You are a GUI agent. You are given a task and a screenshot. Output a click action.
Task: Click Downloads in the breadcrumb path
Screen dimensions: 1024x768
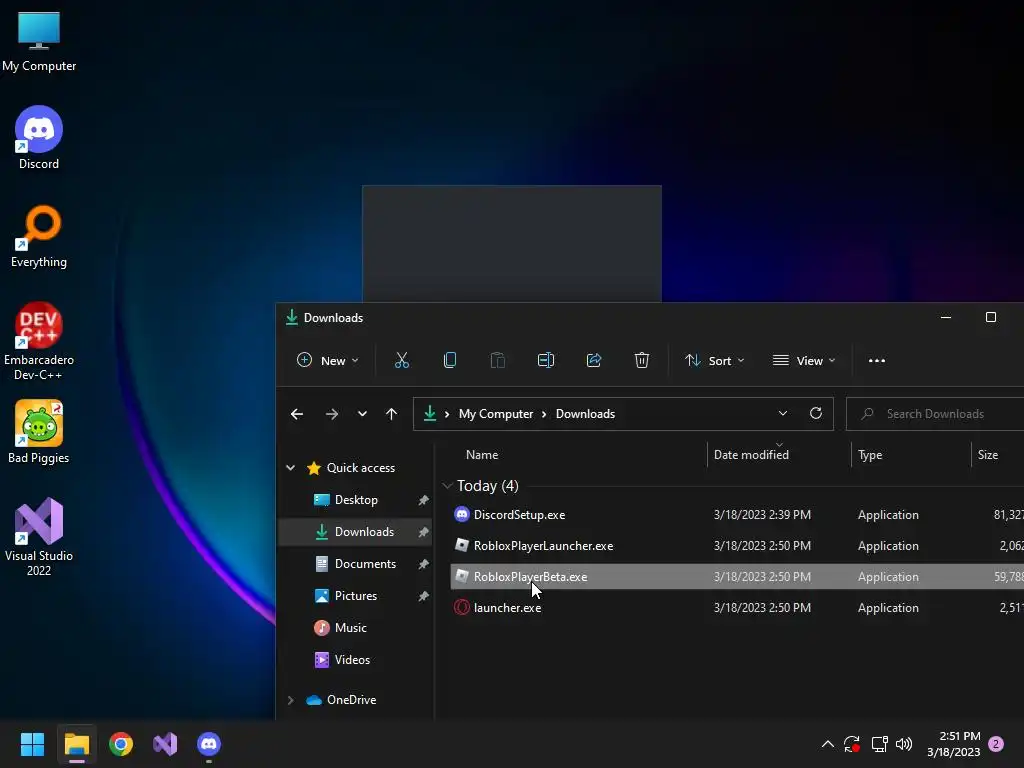(x=585, y=414)
